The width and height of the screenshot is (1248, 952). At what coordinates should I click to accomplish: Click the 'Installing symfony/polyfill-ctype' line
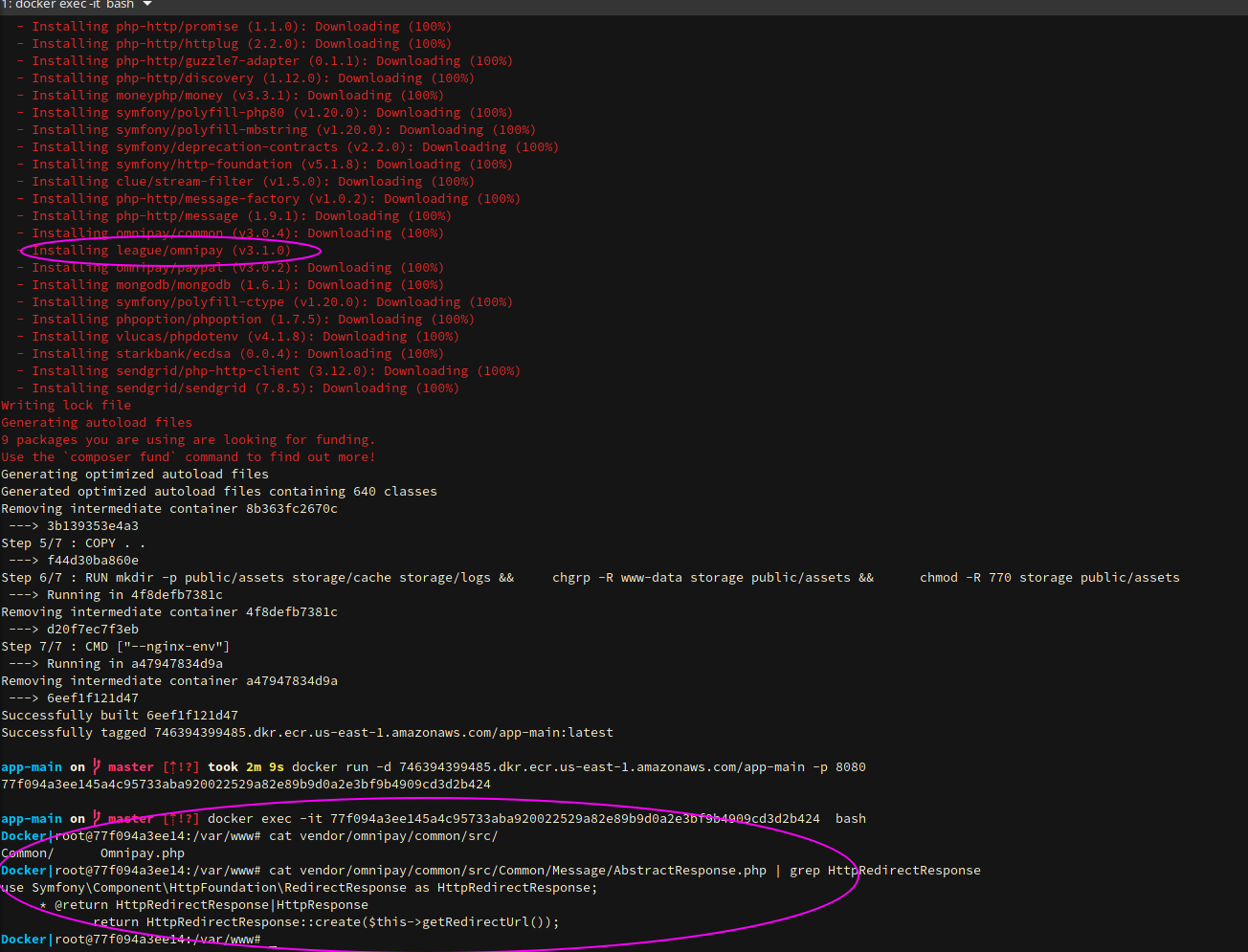(264, 302)
